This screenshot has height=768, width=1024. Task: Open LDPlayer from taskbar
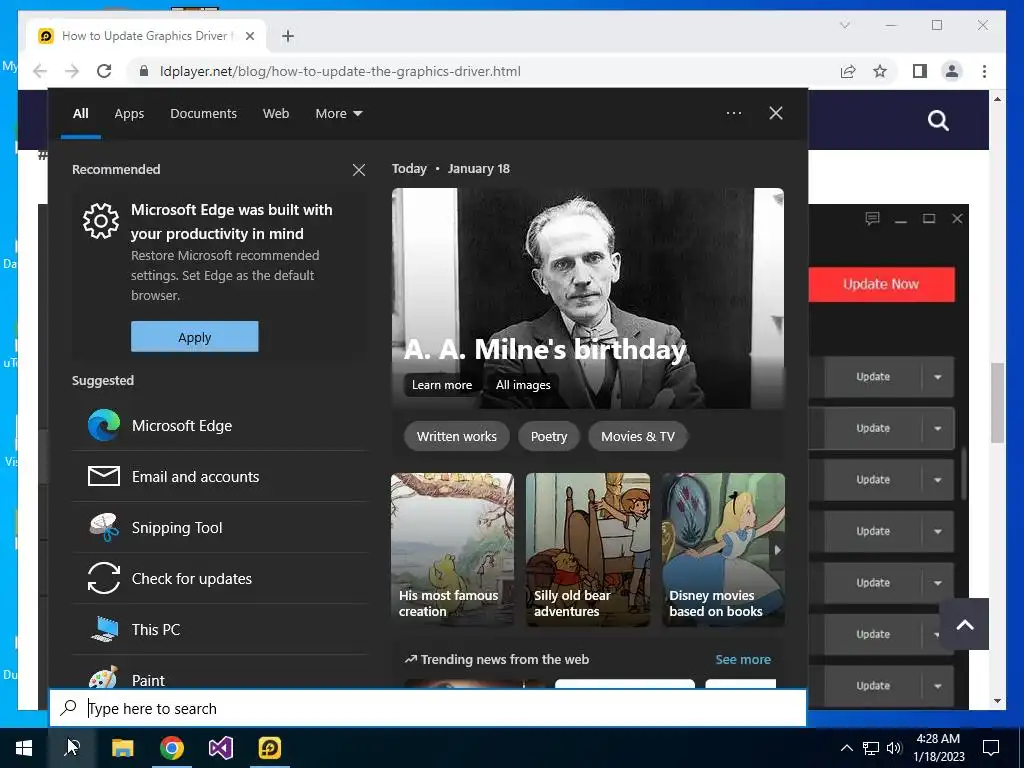coord(270,748)
